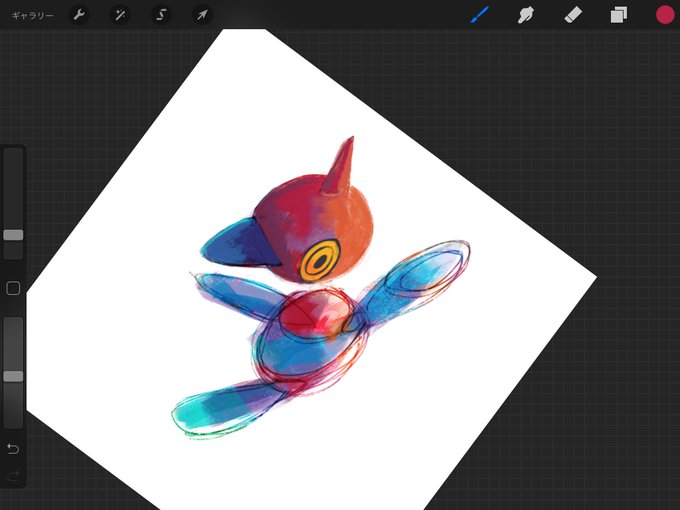Tap the square modify button in the sidebar
Screen dimensions: 680x510
coord(13,288)
